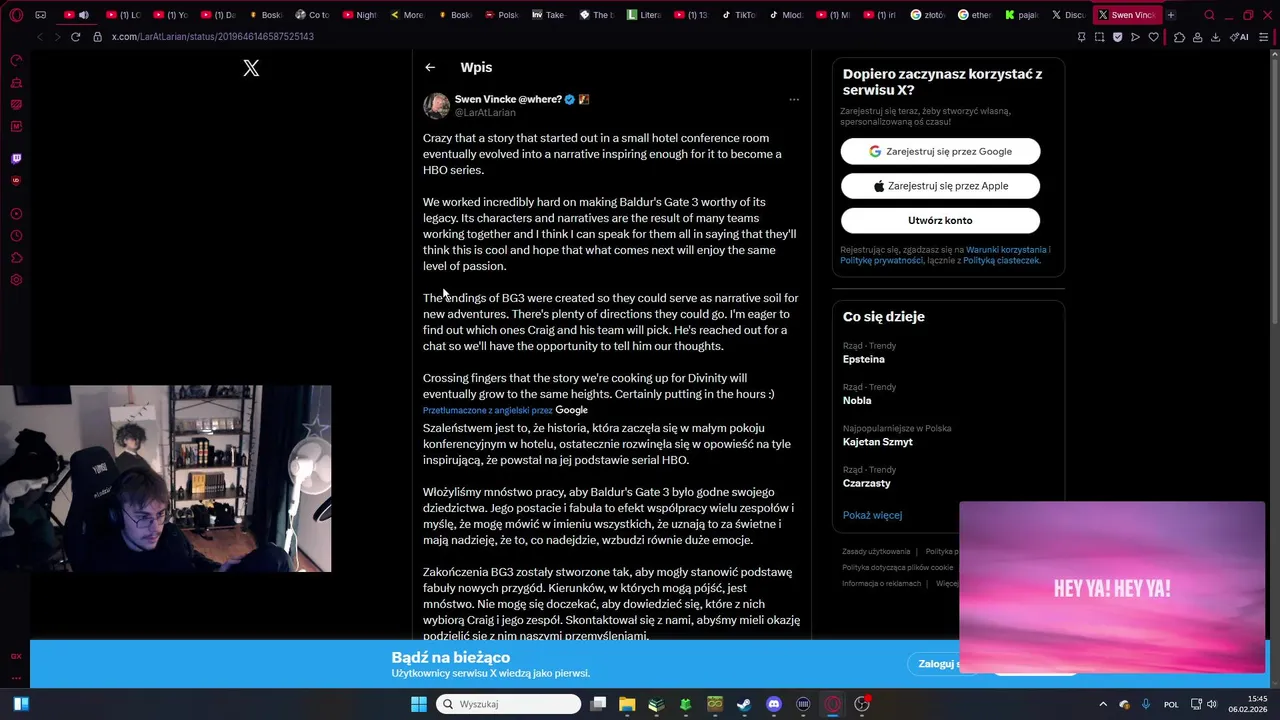The width and height of the screenshot is (1280, 720).
Task: Click the Windows taskbar 'Wyszukaj' search box
Action: (x=509, y=704)
